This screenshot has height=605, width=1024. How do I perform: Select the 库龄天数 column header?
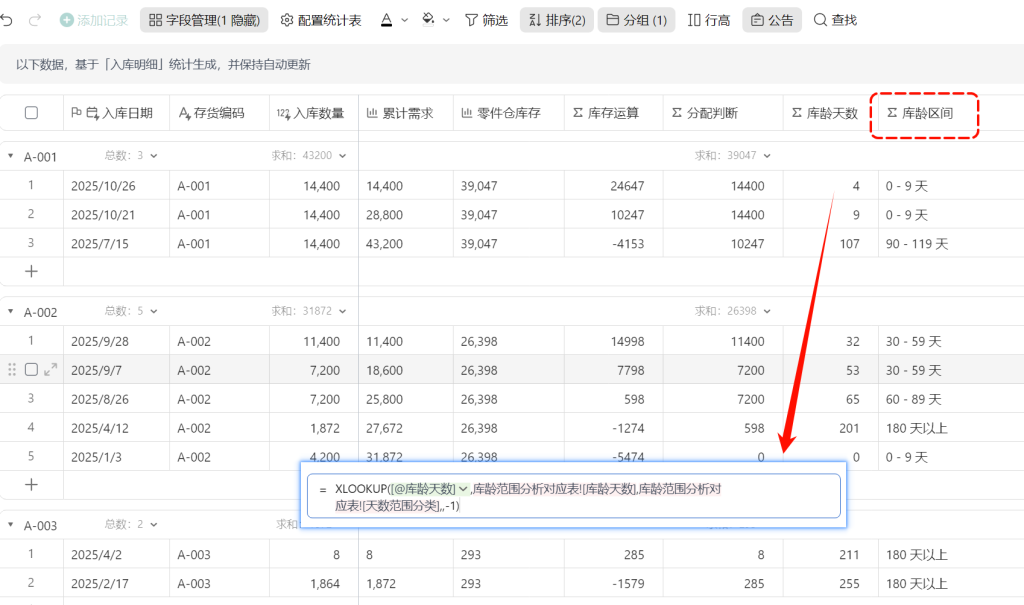pos(831,113)
